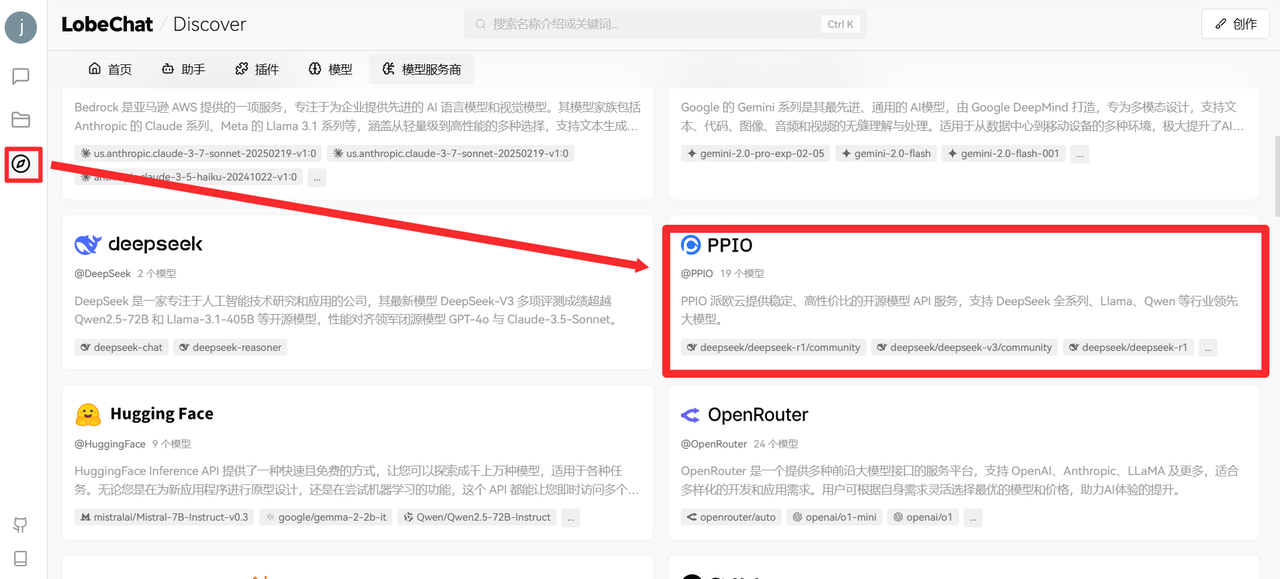Open the Hugging Face provider card title
1280x579 pixels.
coord(161,414)
